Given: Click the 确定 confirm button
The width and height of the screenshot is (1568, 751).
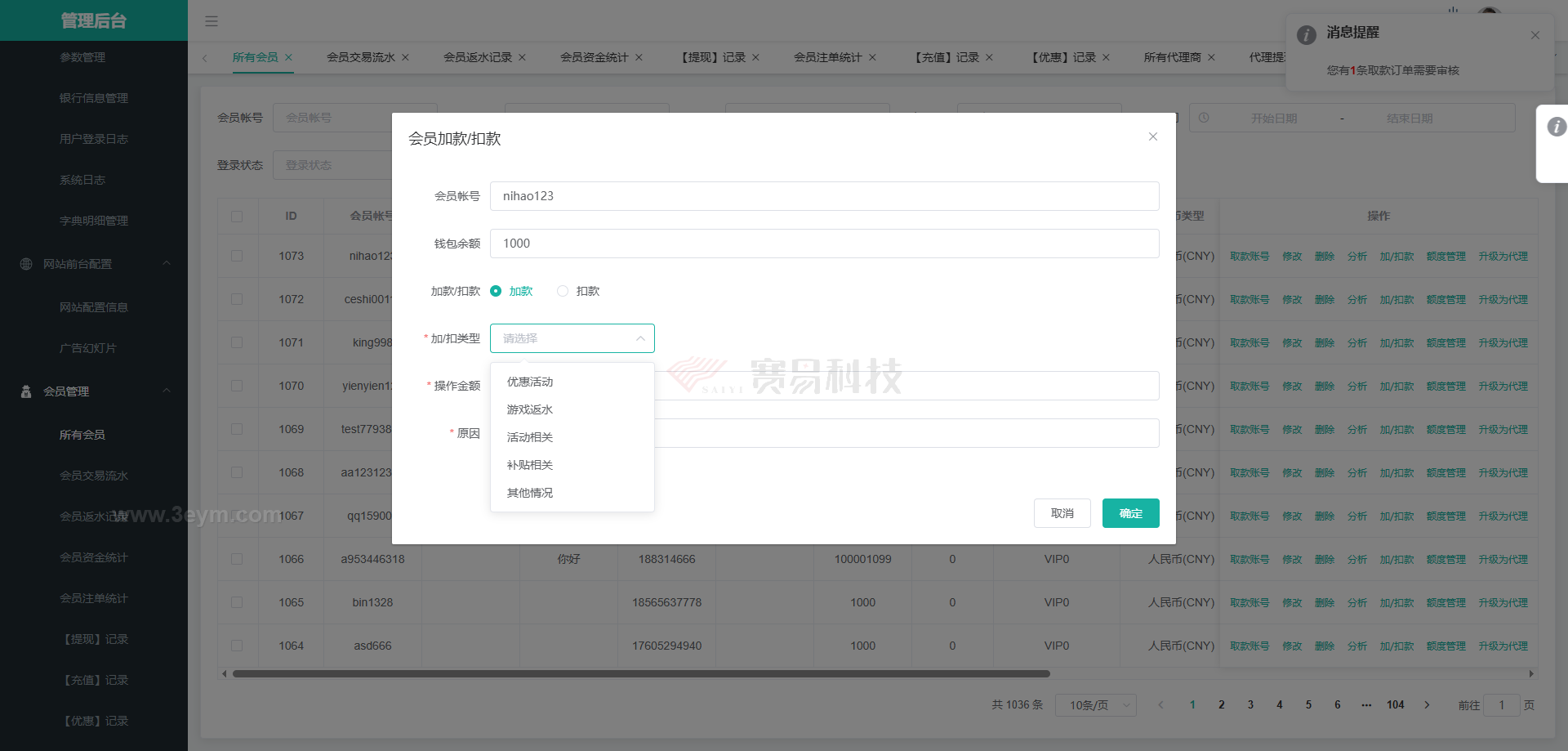Looking at the screenshot, I should tap(1130, 513).
